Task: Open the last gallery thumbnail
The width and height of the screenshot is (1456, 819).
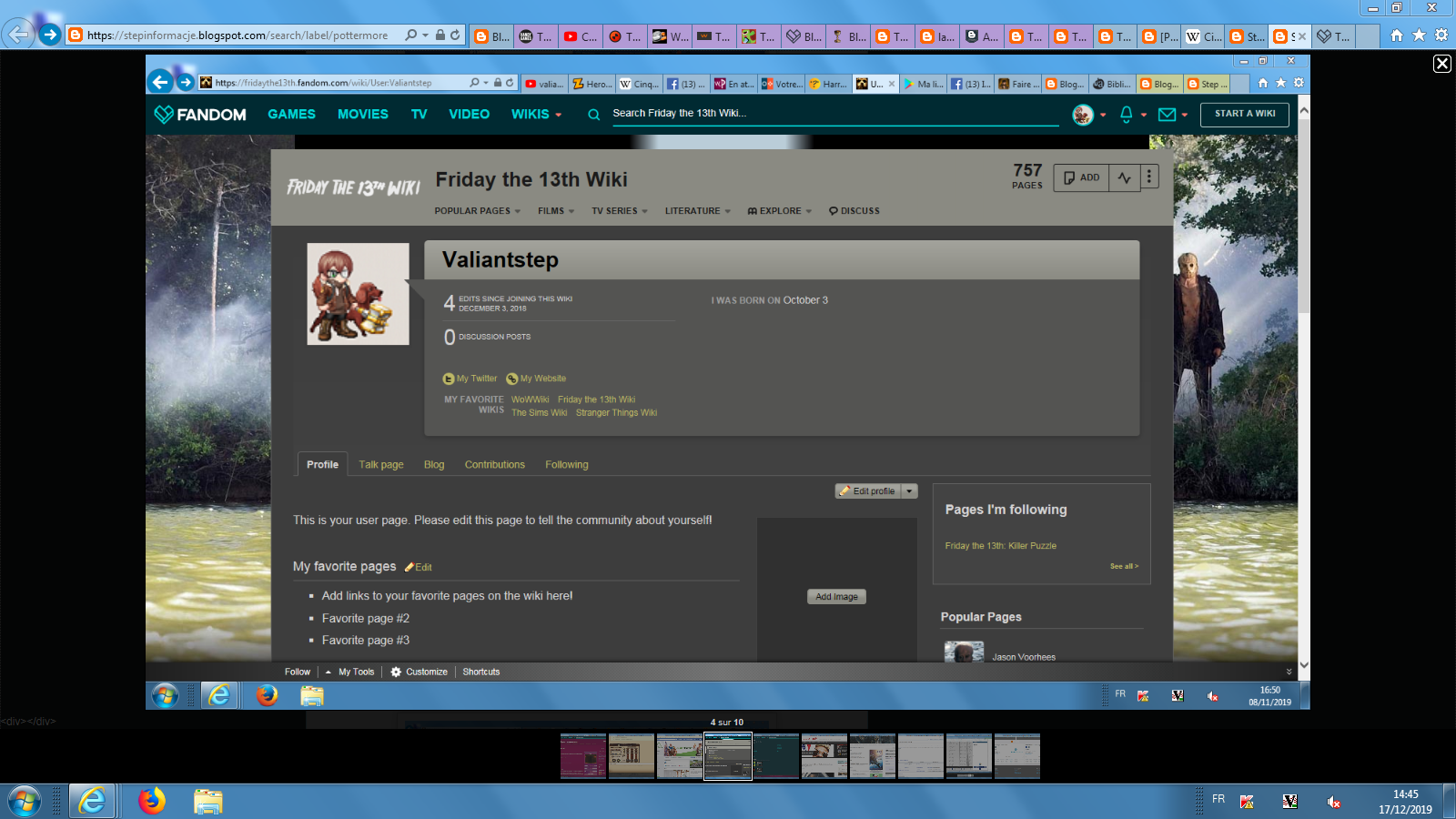Action: click(1017, 756)
